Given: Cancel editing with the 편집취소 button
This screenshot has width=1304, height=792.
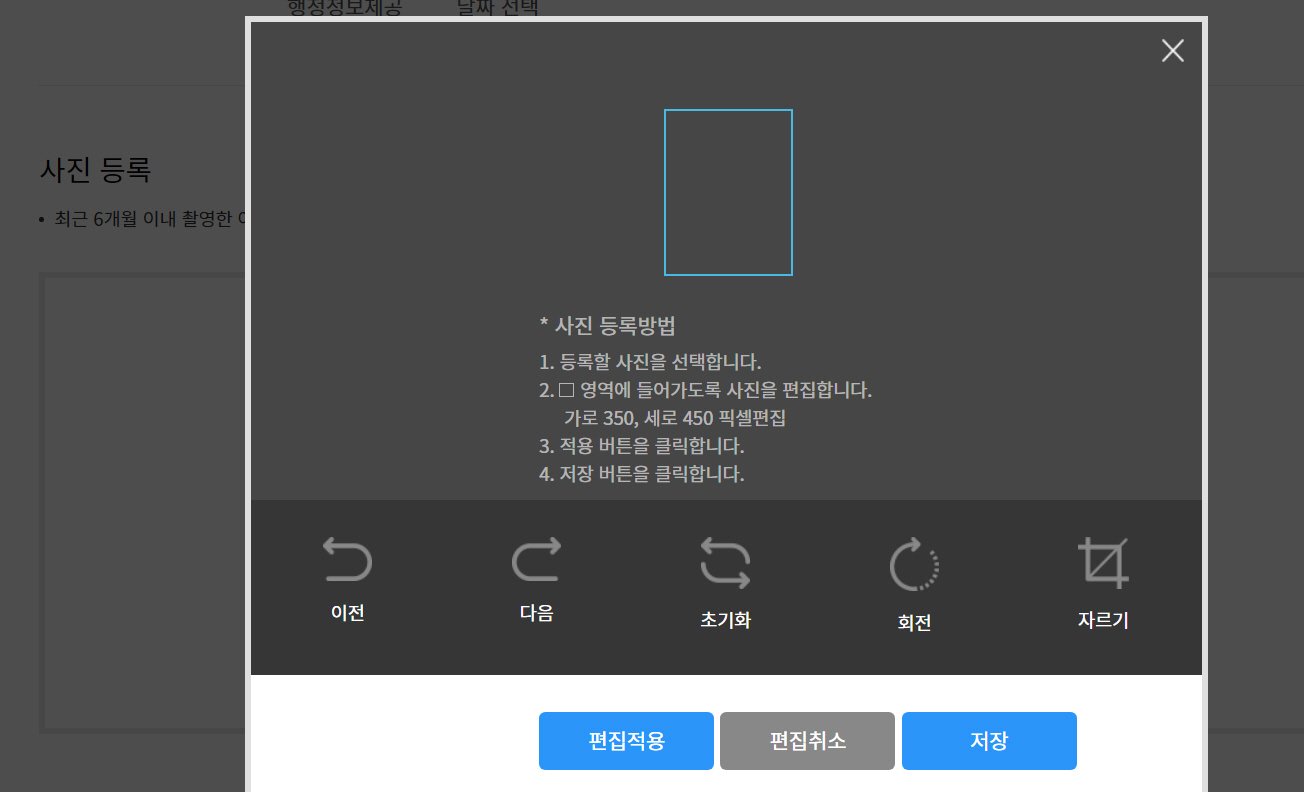Looking at the screenshot, I should pos(807,741).
